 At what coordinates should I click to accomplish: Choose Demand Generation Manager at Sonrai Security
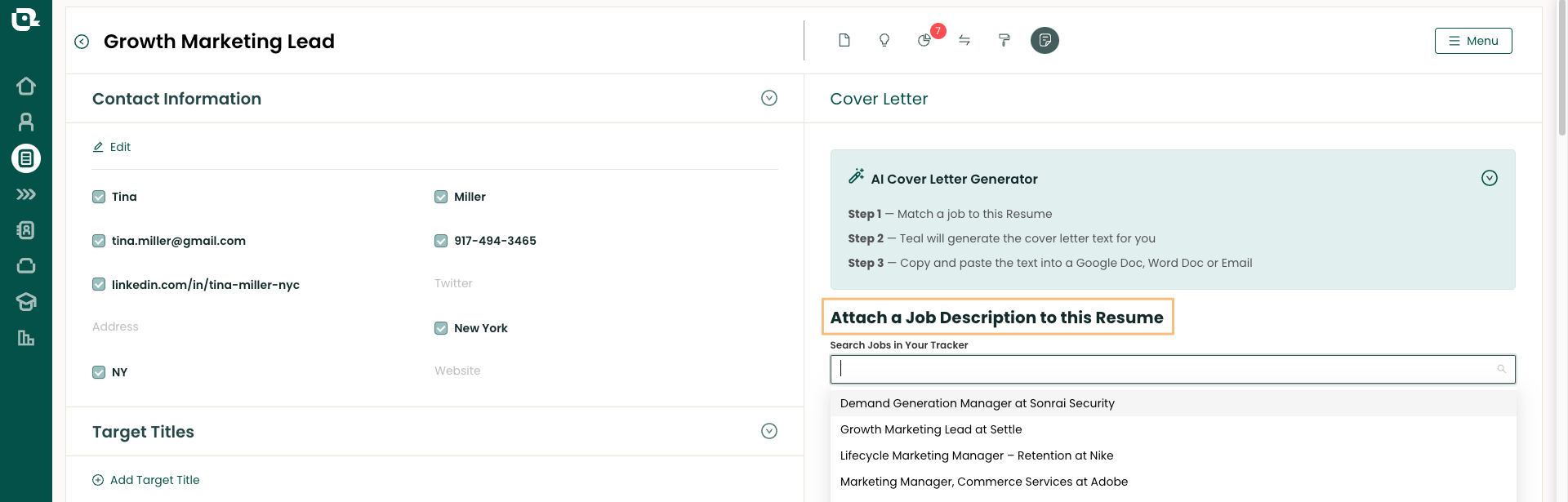coord(977,403)
